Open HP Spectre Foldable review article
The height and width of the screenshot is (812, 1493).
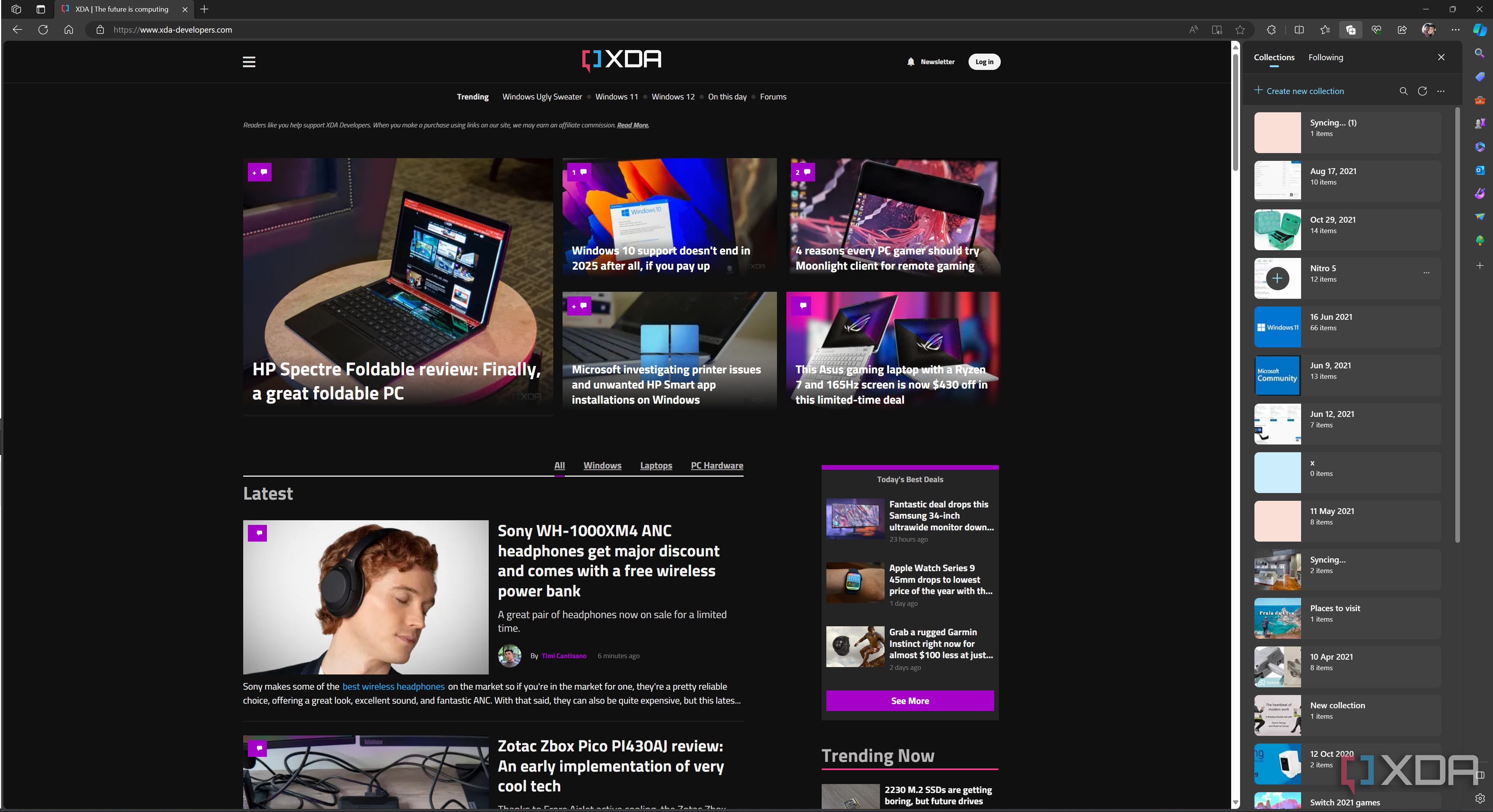tap(397, 286)
